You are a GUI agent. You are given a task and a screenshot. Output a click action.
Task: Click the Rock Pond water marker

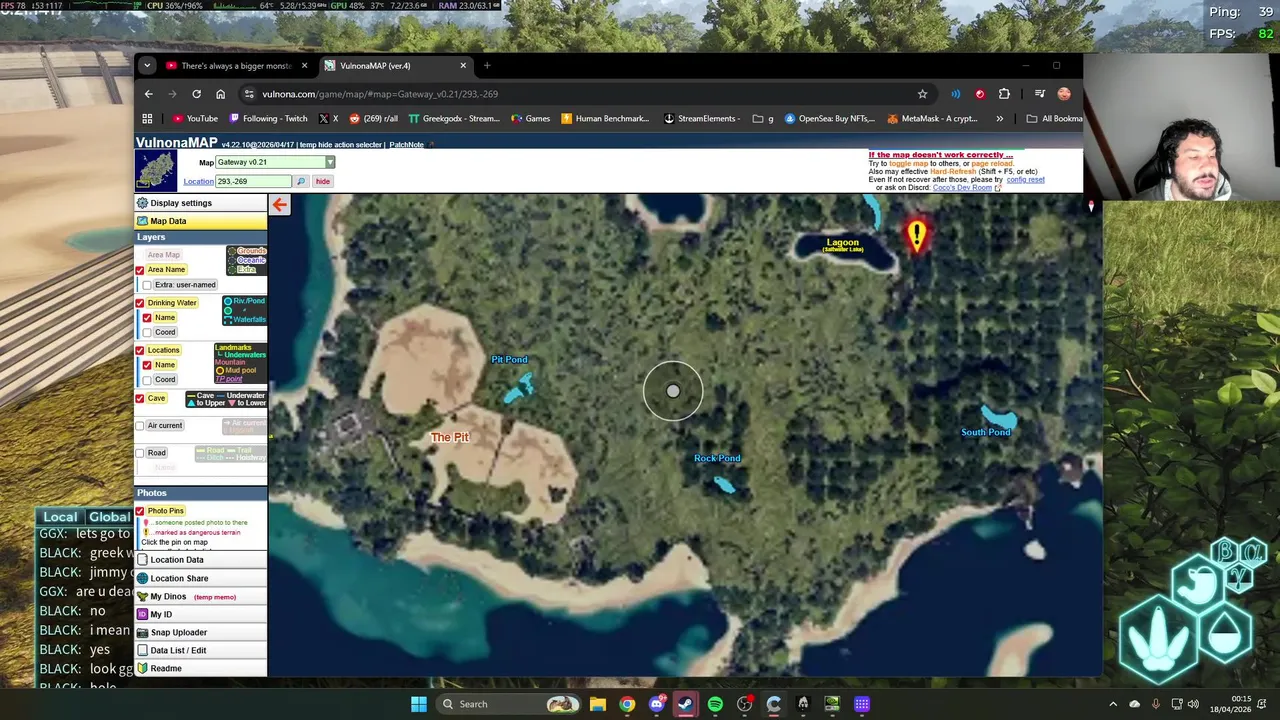pyautogui.click(x=724, y=485)
